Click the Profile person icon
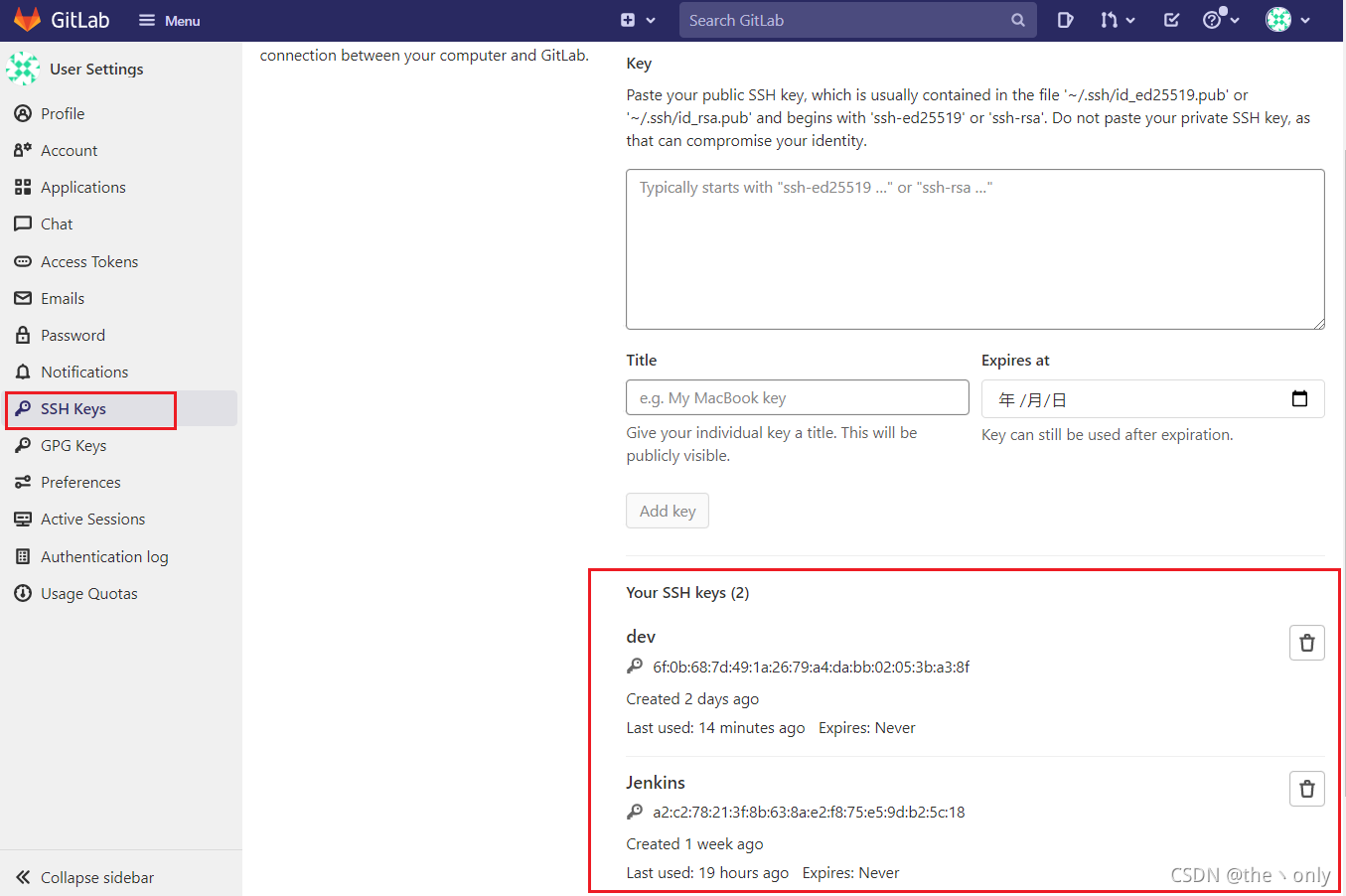The width and height of the screenshot is (1346, 896). (23, 113)
